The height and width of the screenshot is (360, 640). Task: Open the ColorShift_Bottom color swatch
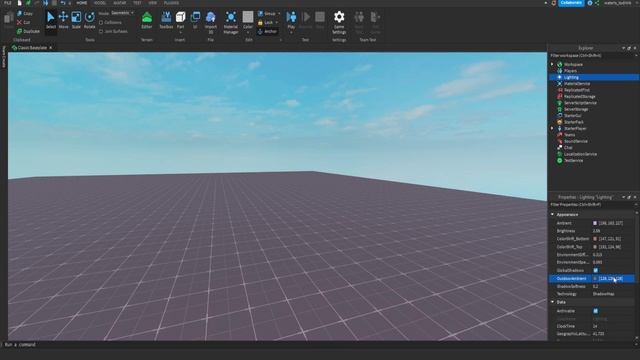pos(595,239)
